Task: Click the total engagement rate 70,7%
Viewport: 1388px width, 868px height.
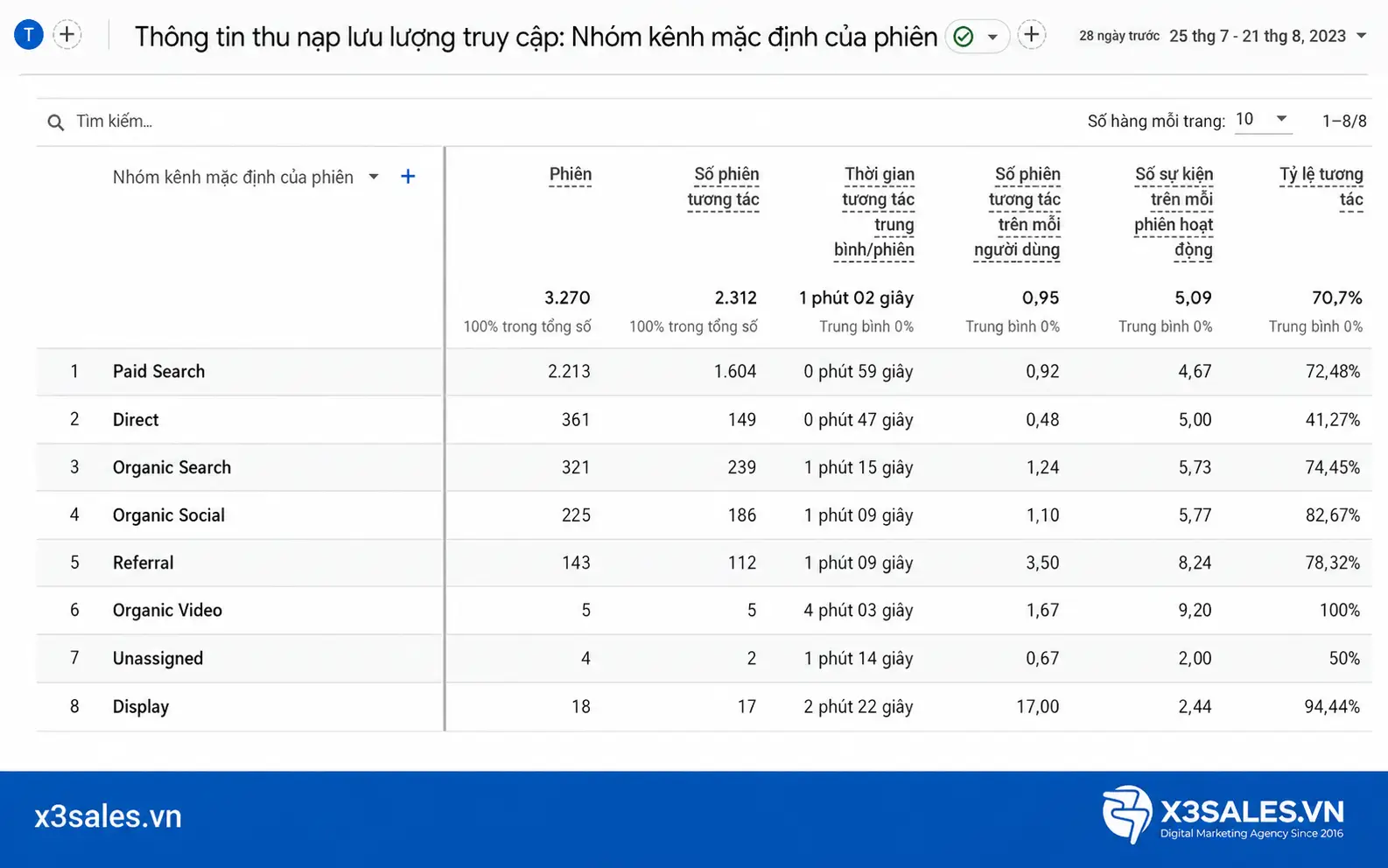Action: (1336, 297)
